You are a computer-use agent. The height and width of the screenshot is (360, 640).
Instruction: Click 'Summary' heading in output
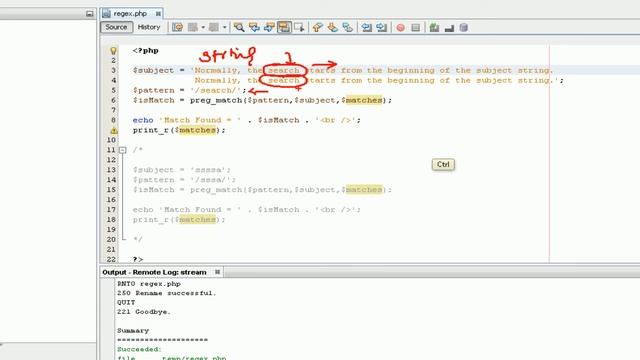(133, 331)
